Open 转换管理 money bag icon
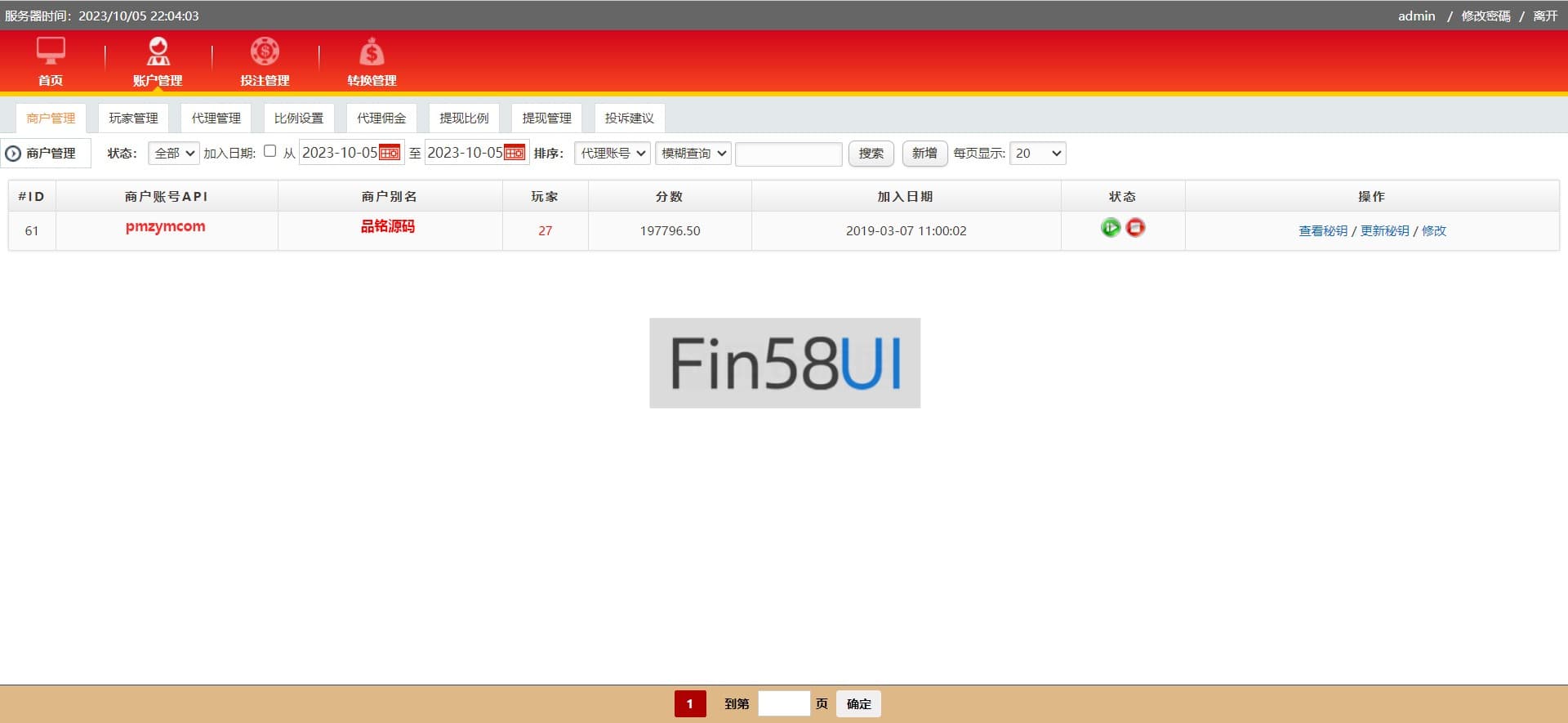The image size is (1568, 723). pos(372,53)
